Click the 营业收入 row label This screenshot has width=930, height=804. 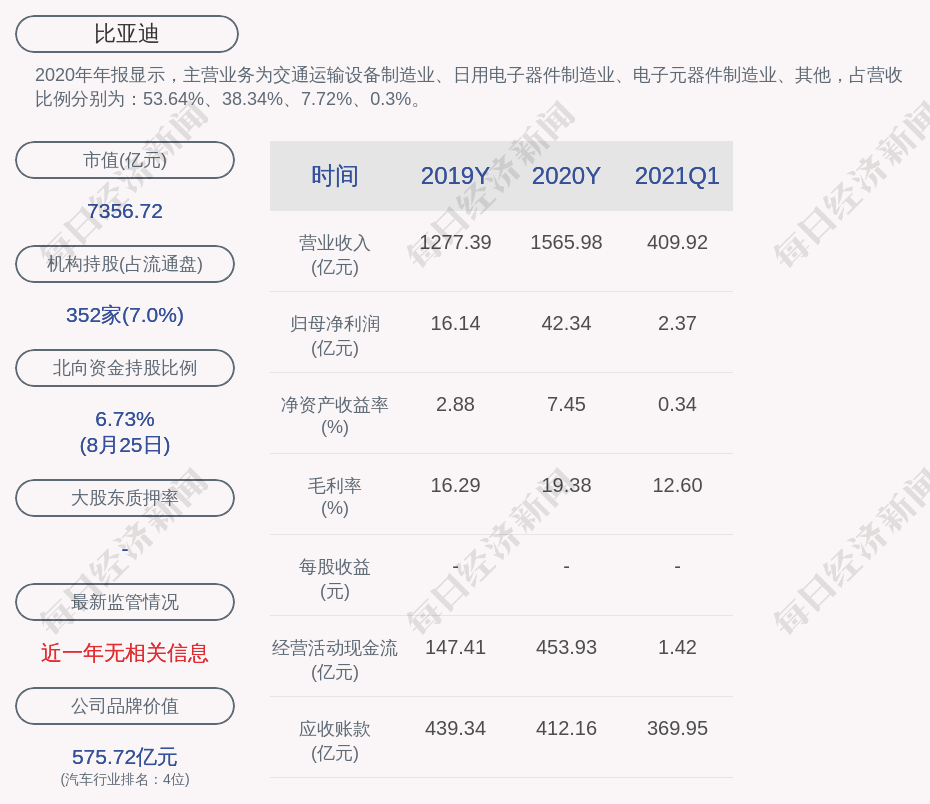click(335, 255)
